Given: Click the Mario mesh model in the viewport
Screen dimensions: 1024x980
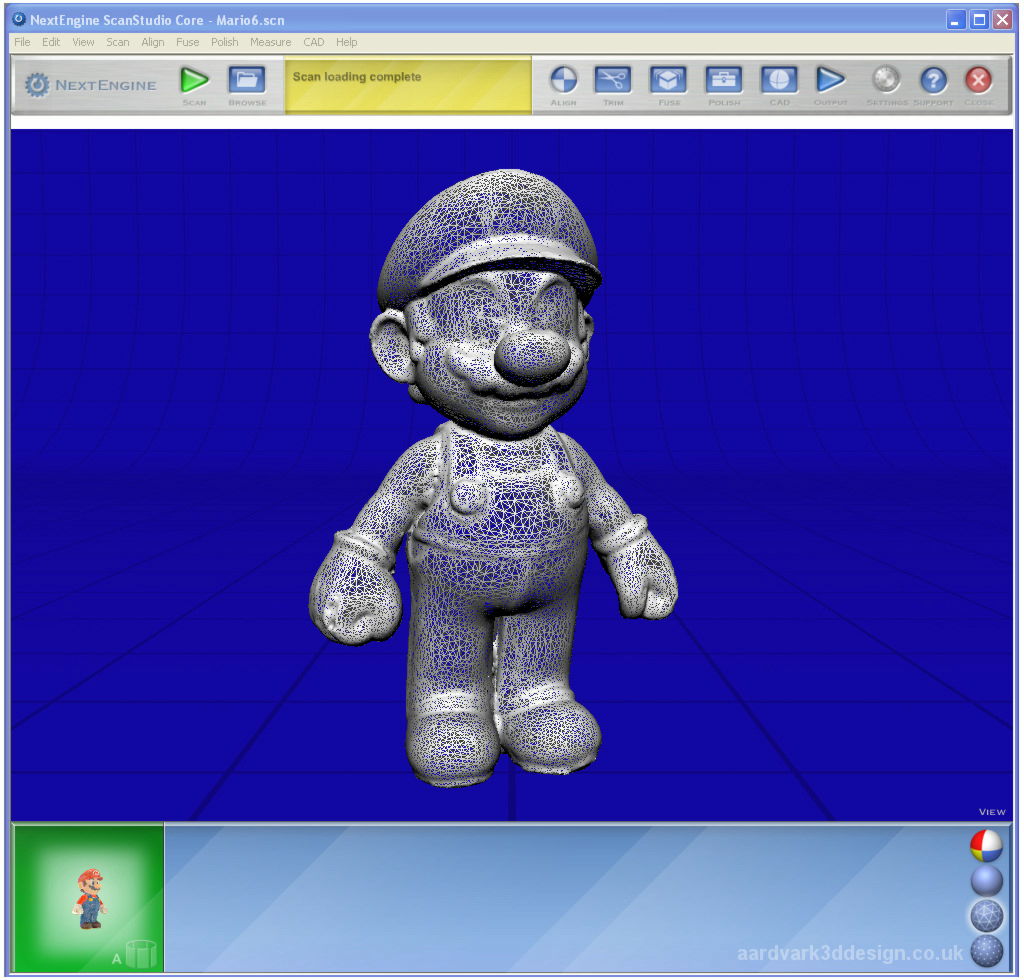Looking at the screenshot, I should 493,477.
